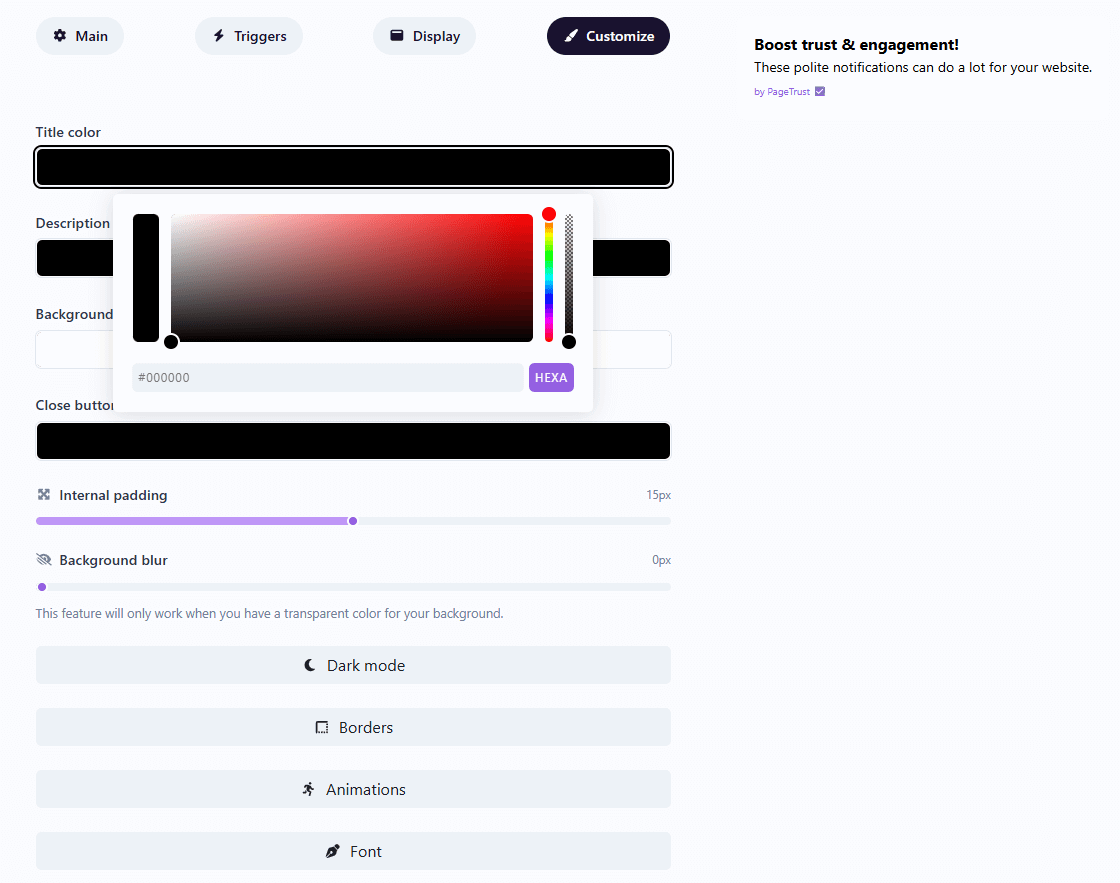Click the Close button color swatch

tap(353, 441)
